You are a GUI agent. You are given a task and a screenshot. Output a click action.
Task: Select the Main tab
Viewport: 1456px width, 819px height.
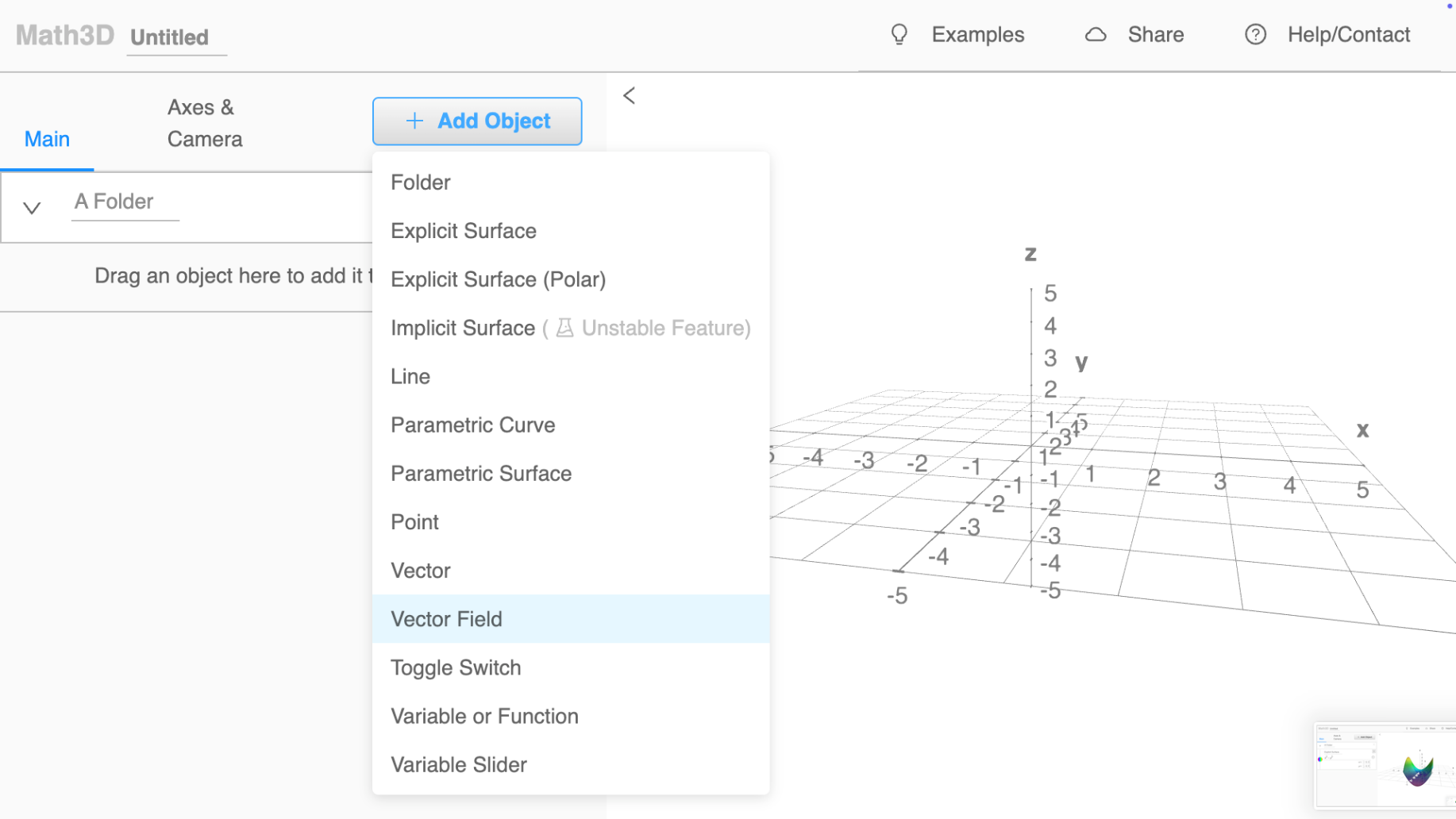click(x=47, y=139)
